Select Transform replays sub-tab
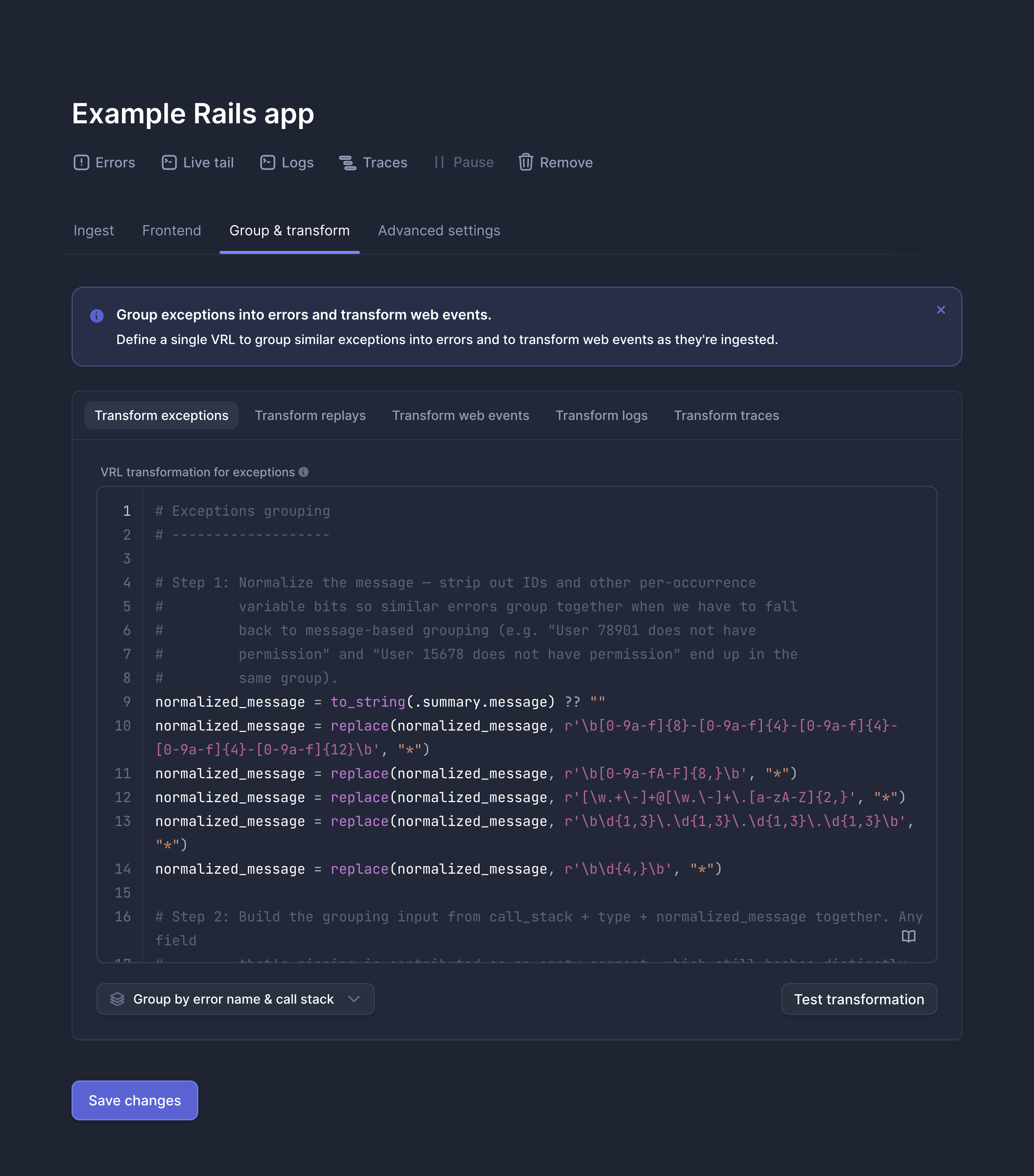1034x1176 pixels. click(310, 415)
